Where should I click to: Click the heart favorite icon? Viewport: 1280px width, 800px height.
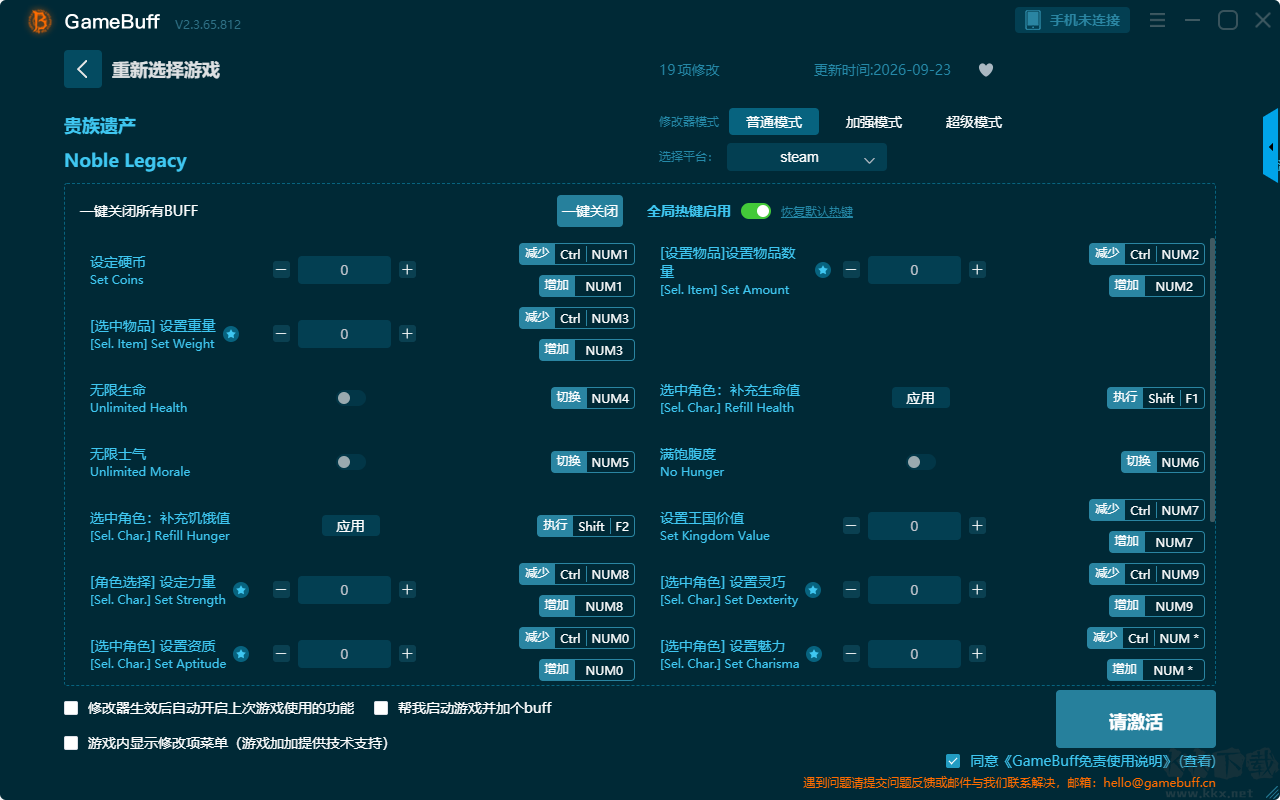[x=986, y=70]
